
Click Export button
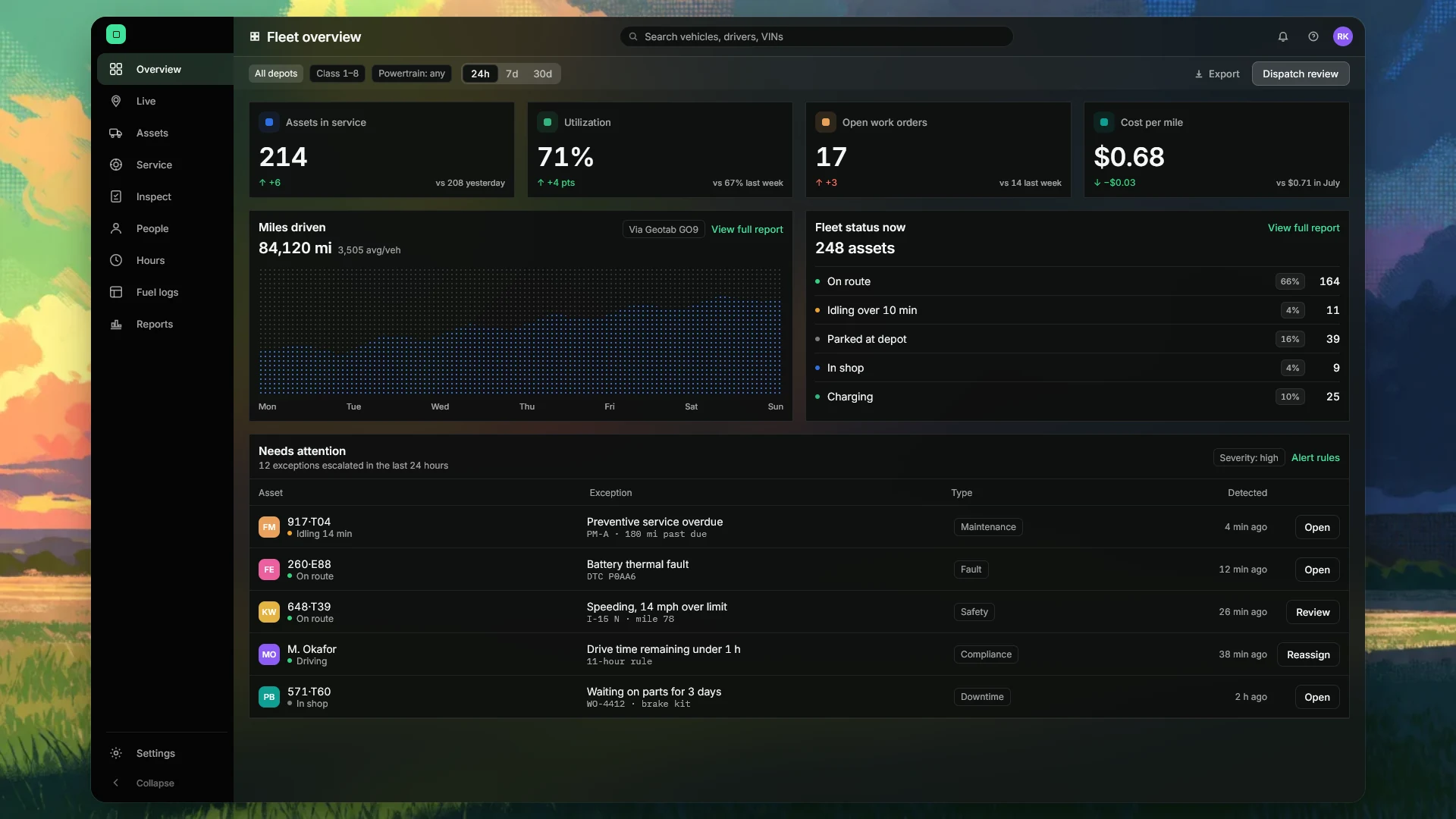1217,74
